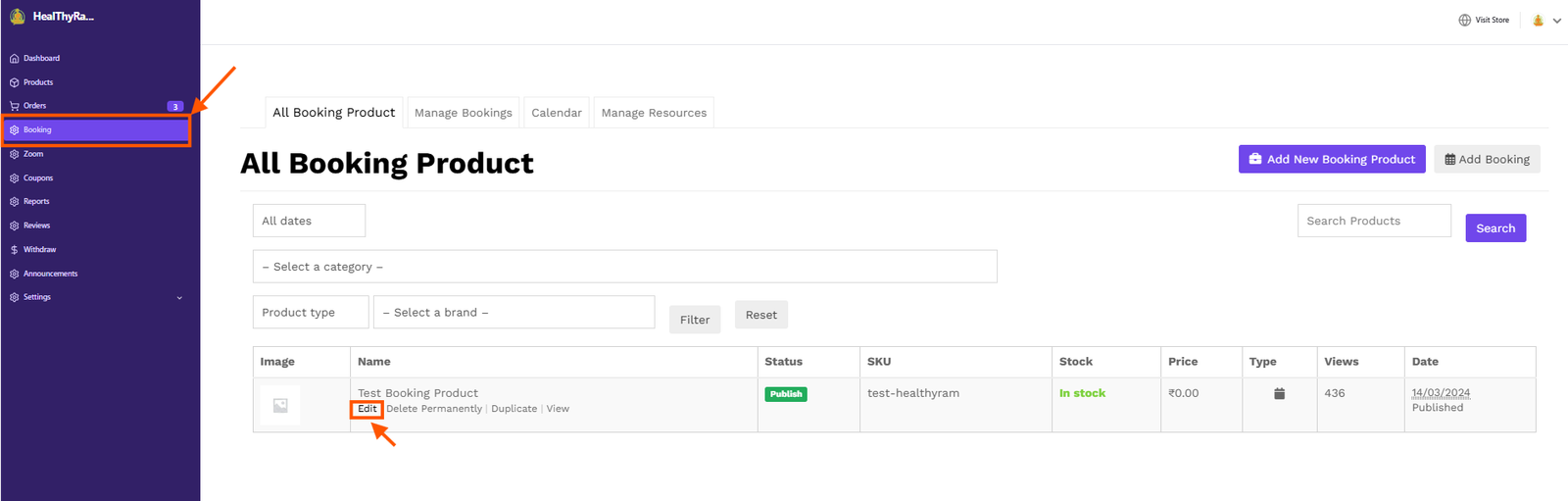The height and width of the screenshot is (501, 1568).
Task: Open Reports in the sidebar menu
Action: click(36, 202)
